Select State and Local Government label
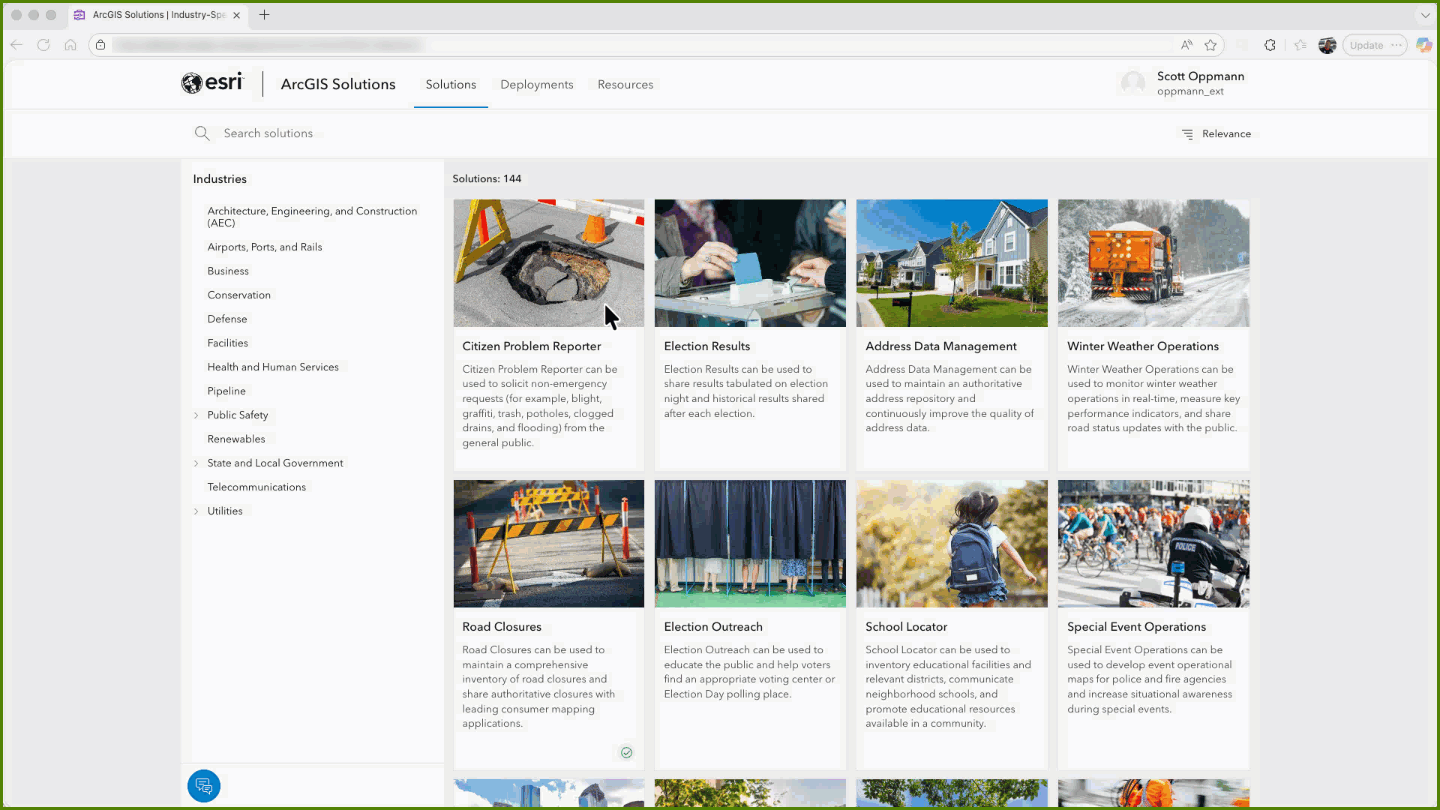This screenshot has width=1440, height=810. tap(275, 463)
